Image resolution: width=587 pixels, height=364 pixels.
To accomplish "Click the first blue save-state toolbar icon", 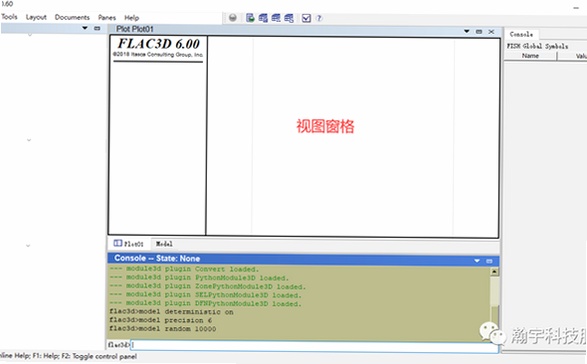I will click(263, 18).
